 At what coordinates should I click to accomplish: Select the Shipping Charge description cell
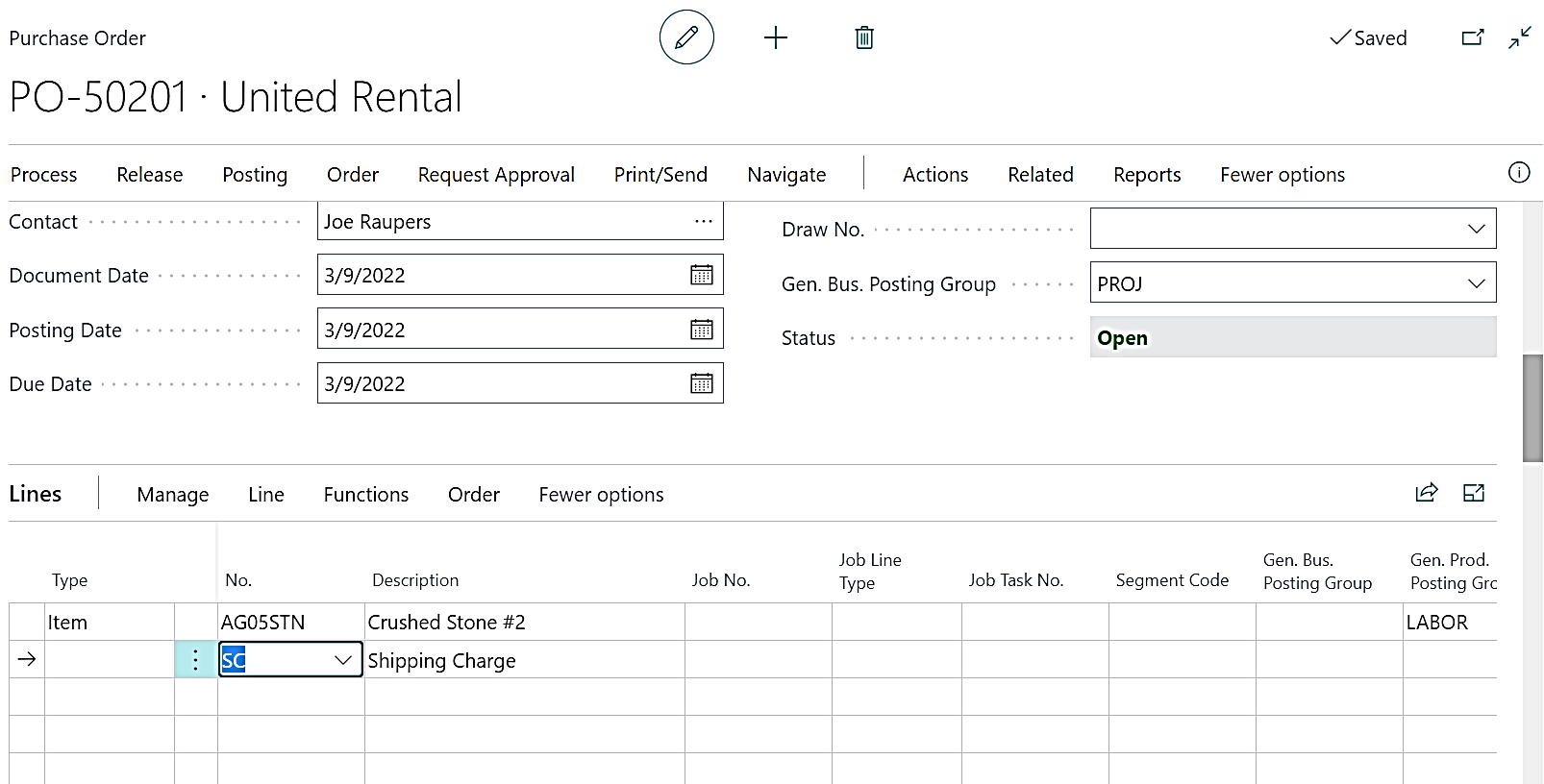pyautogui.click(x=525, y=660)
